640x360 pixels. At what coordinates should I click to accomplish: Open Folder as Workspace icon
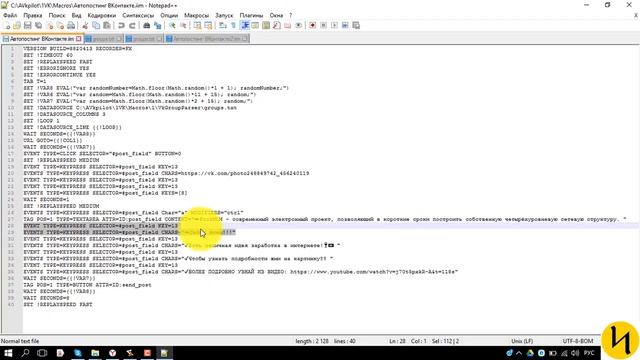point(287,25)
